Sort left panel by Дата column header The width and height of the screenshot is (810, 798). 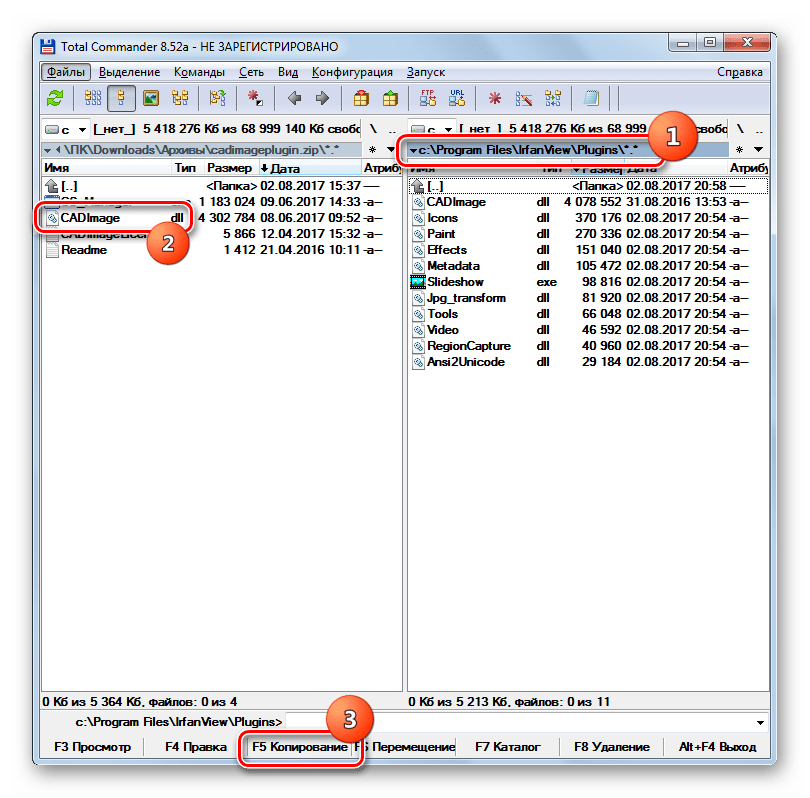click(309, 168)
